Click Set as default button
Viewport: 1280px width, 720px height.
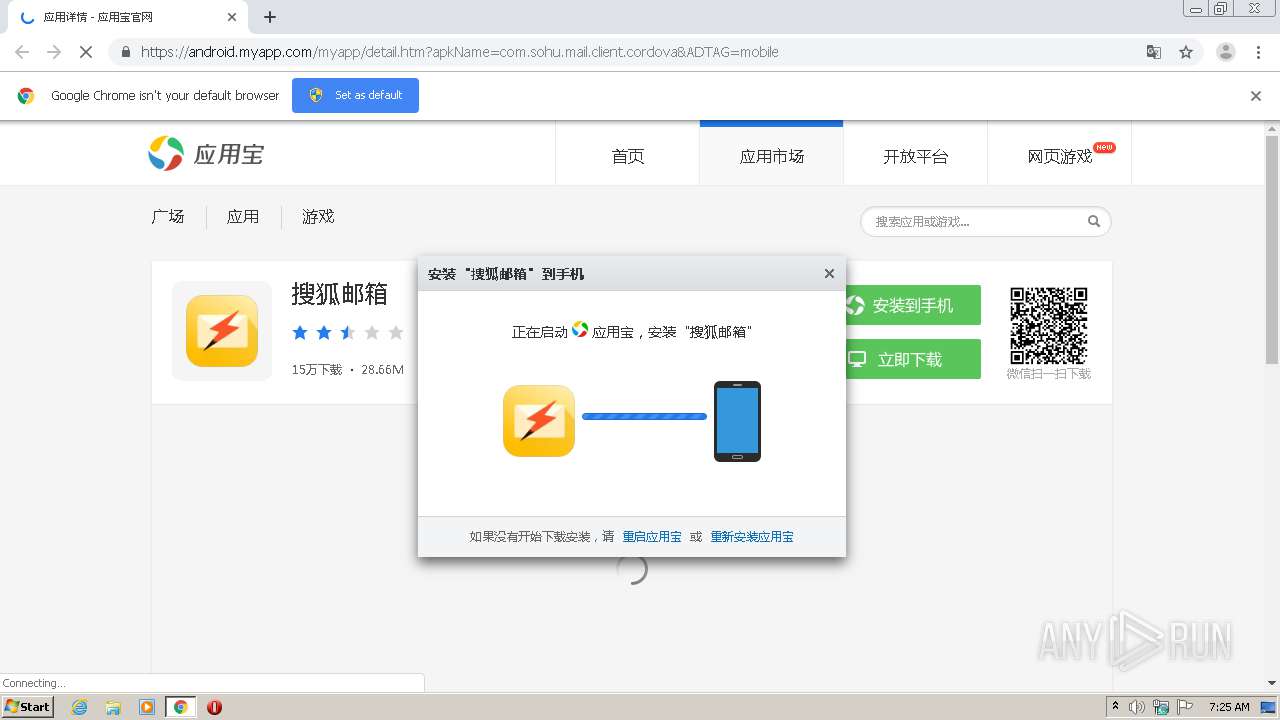[x=355, y=95]
